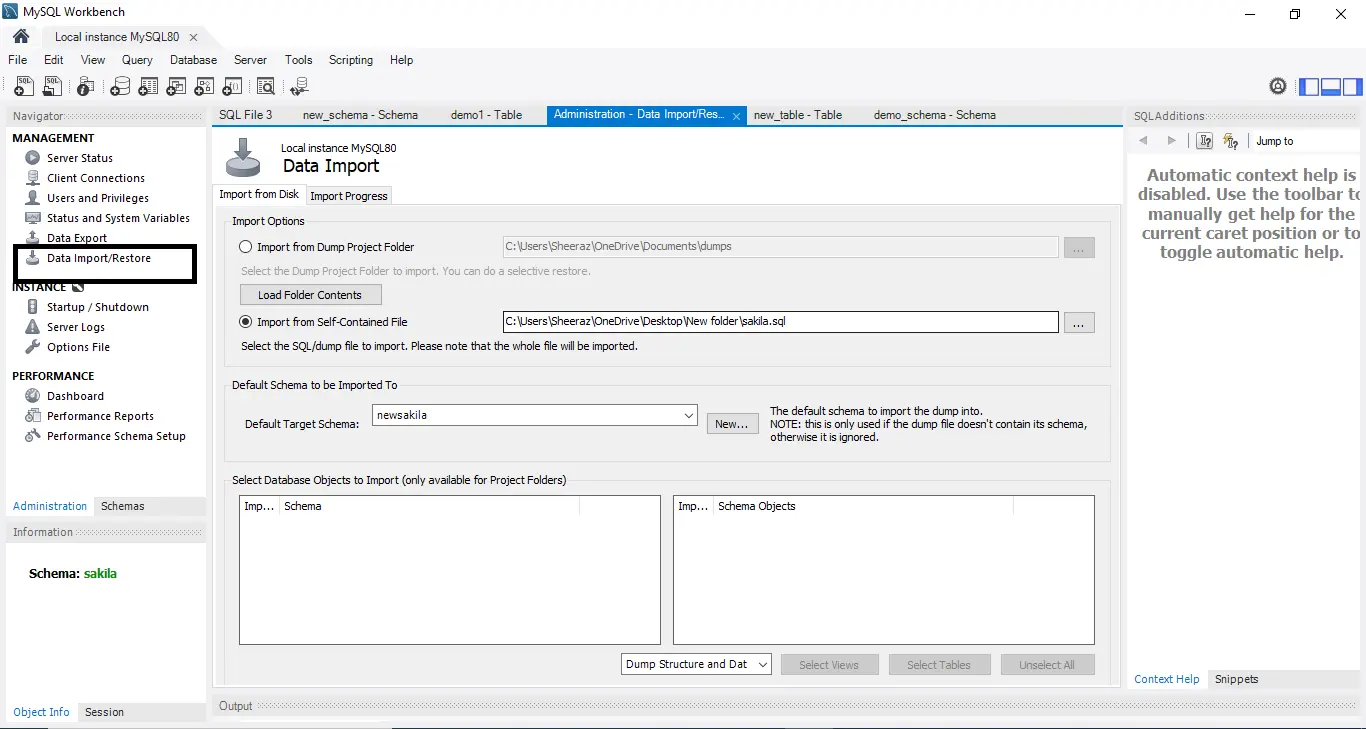This screenshot has height=729, width=1366.
Task: Select Import from Dump Project Folder option
Action: [x=245, y=247]
